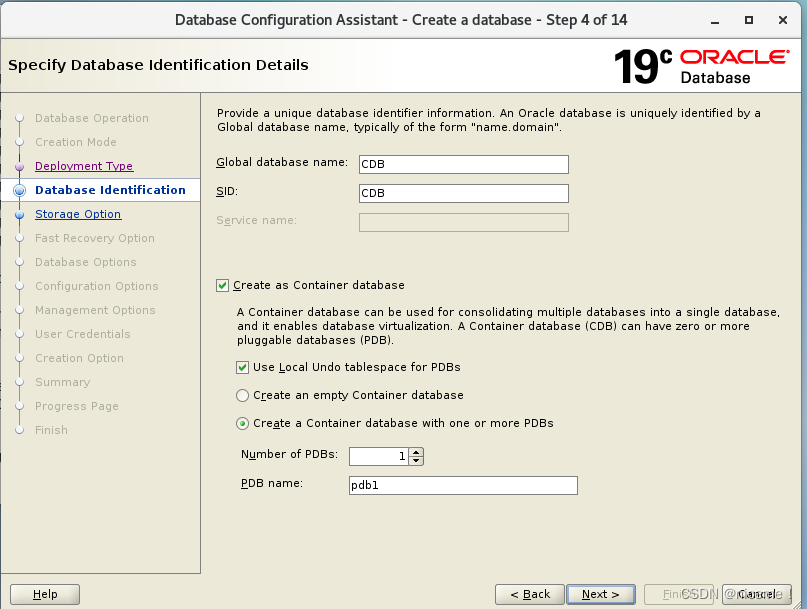Go Back to previous step
The width and height of the screenshot is (807, 609).
pos(530,595)
